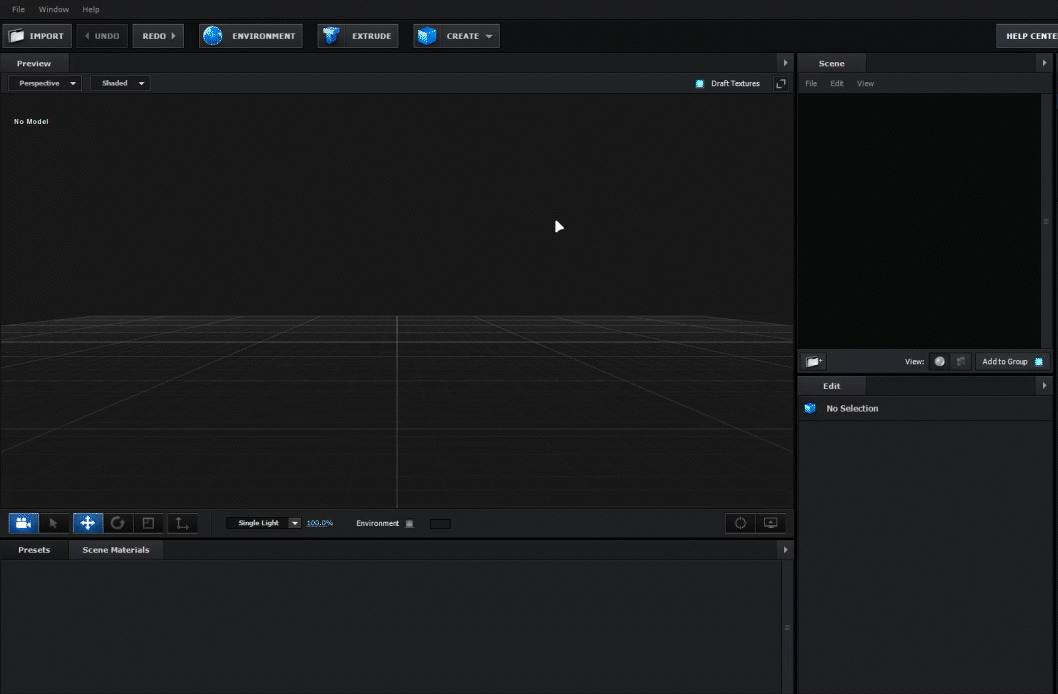Click the new group folder icon

814,362
